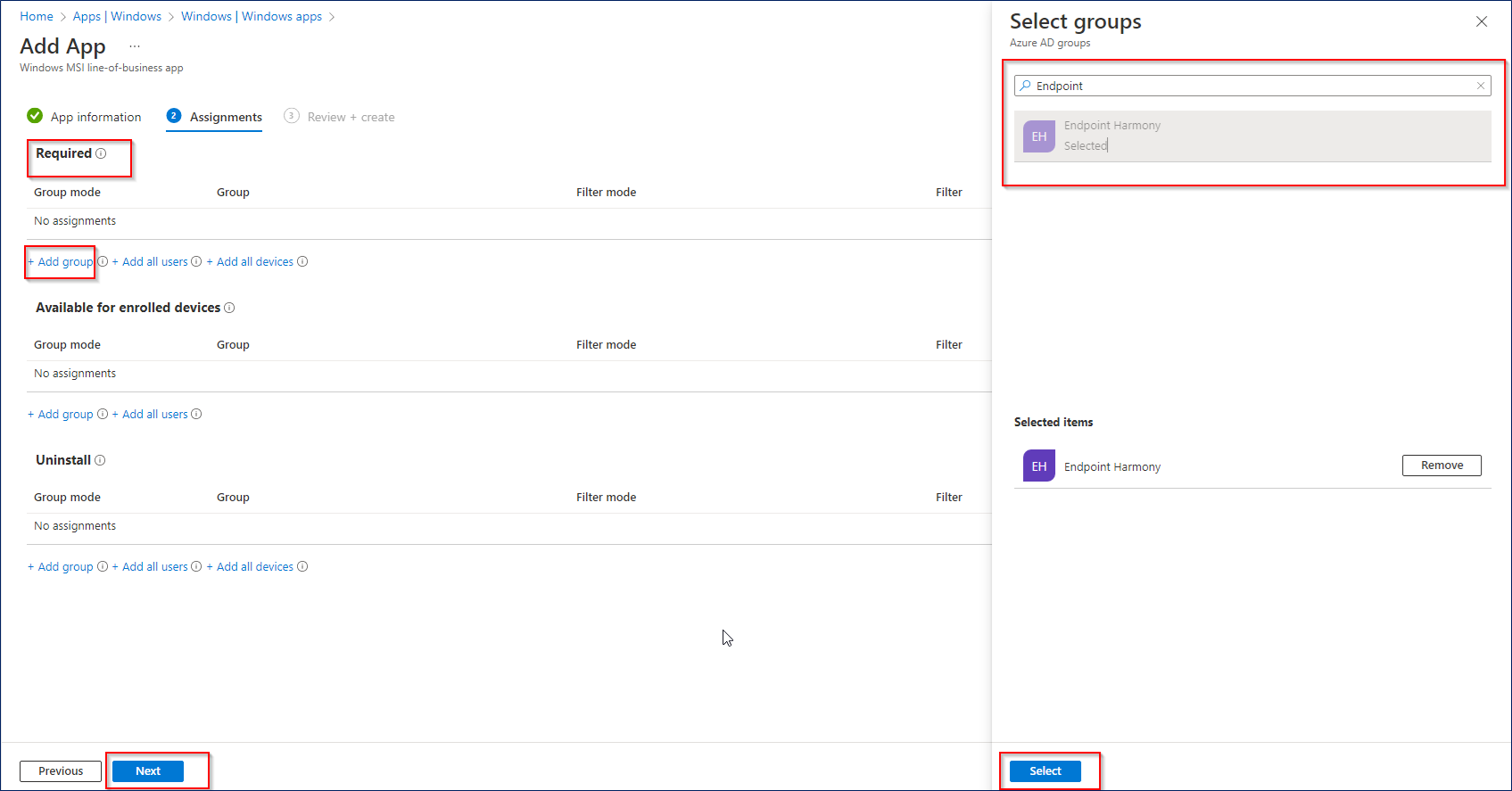Click the Selected items label
The width and height of the screenshot is (1512, 791).
click(x=1053, y=422)
